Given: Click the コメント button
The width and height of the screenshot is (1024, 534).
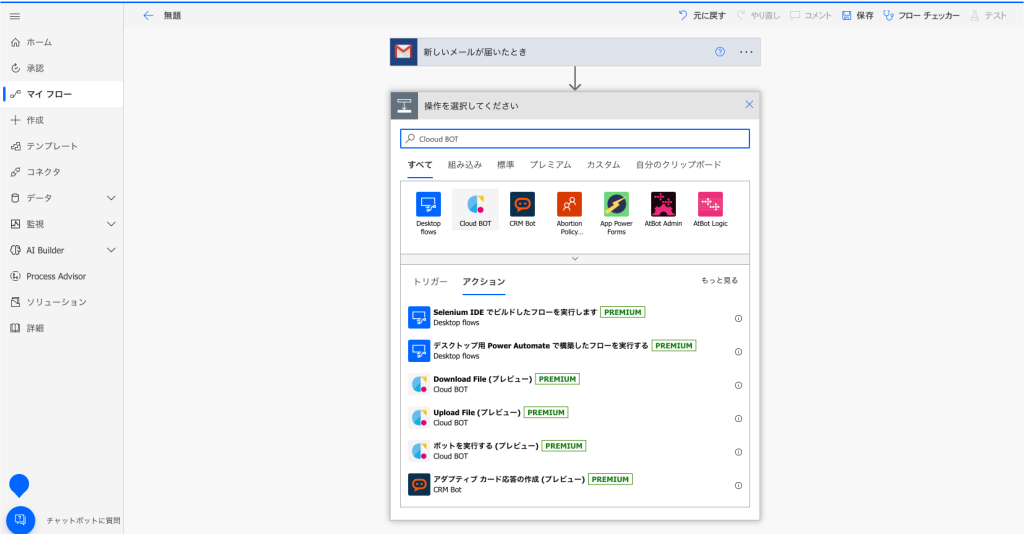Looking at the screenshot, I should [810, 16].
